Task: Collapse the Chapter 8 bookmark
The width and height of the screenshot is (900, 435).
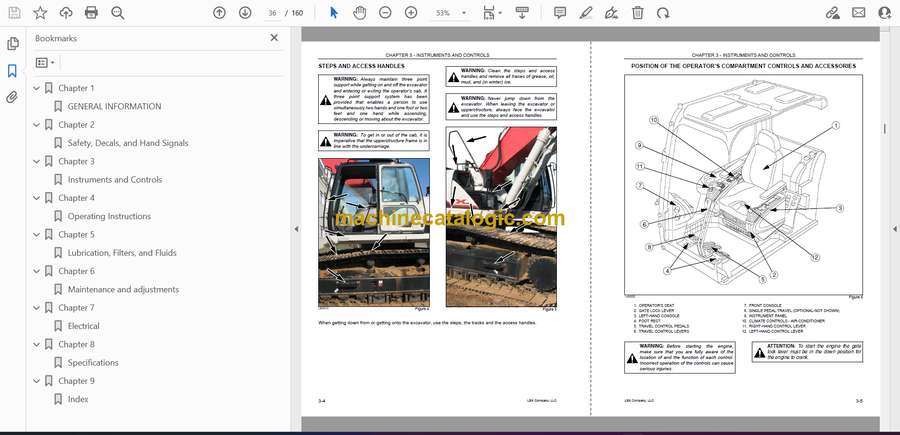Action: click(37, 344)
